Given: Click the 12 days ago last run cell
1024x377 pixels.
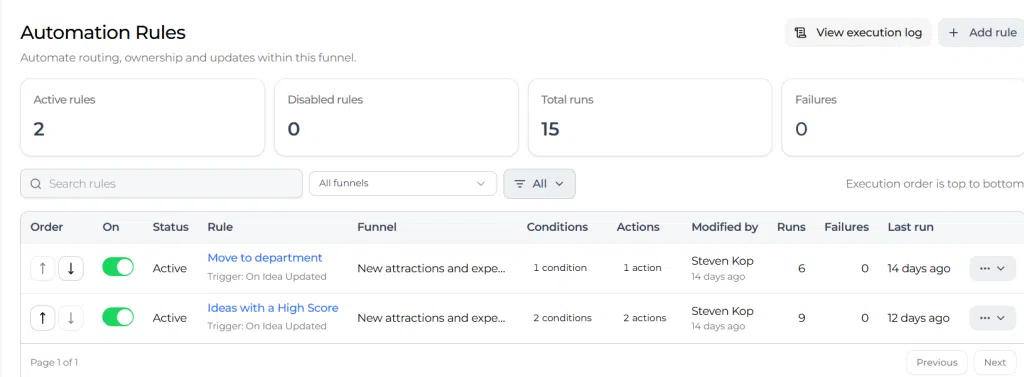Looking at the screenshot, I should [918, 318].
